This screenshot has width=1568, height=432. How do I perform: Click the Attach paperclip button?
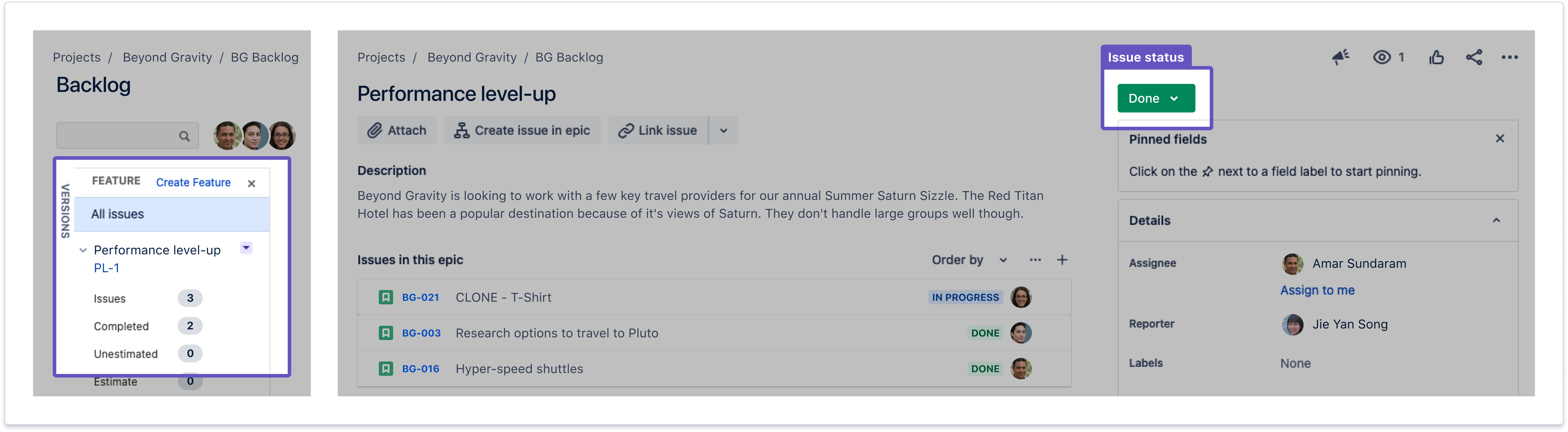(397, 130)
